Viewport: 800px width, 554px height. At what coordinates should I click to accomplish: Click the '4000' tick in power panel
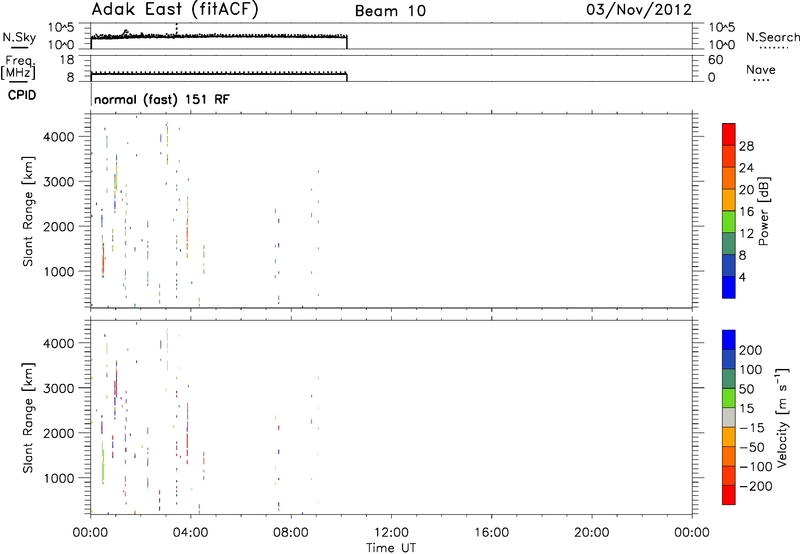(58, 137)
